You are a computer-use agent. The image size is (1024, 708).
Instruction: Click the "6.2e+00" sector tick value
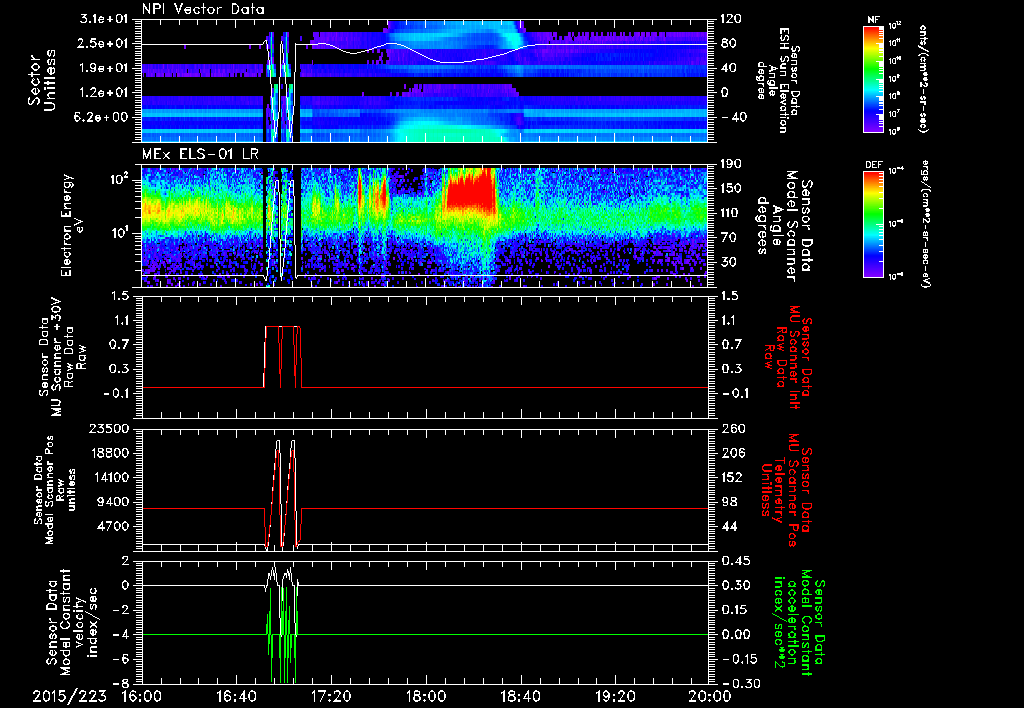103,118
